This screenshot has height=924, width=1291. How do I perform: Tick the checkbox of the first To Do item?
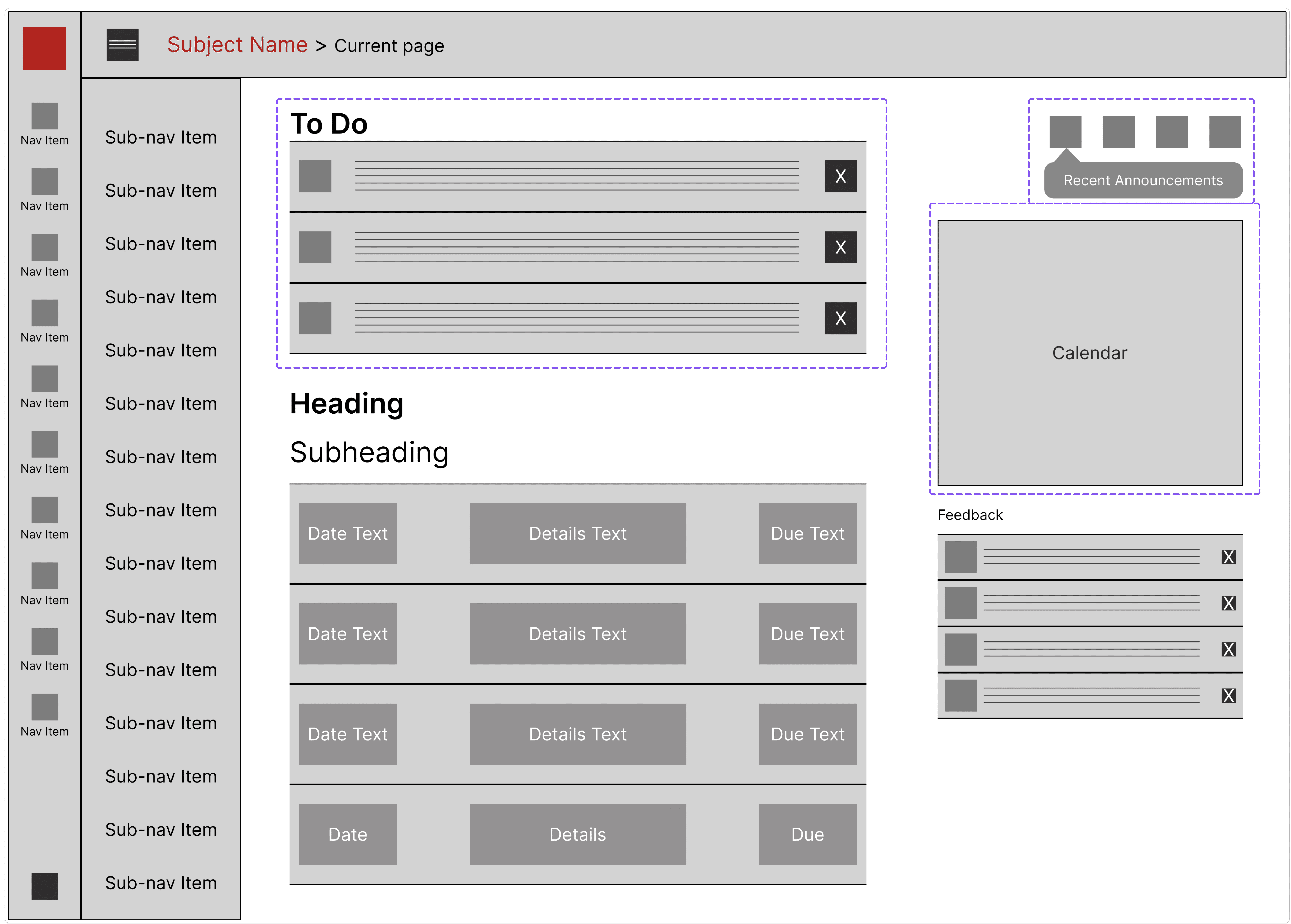point(315,176)
